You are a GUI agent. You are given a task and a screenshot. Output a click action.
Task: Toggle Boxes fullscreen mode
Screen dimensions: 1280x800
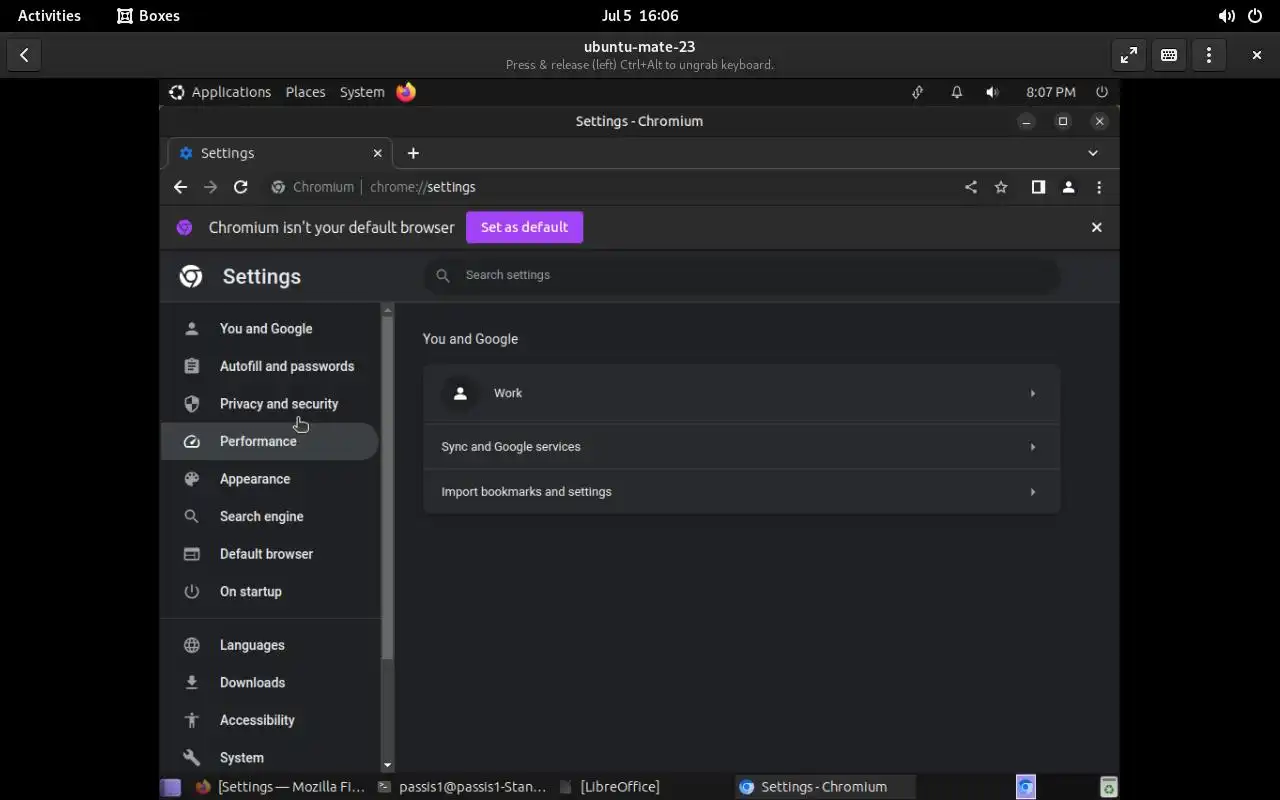tap(1129, 55)
